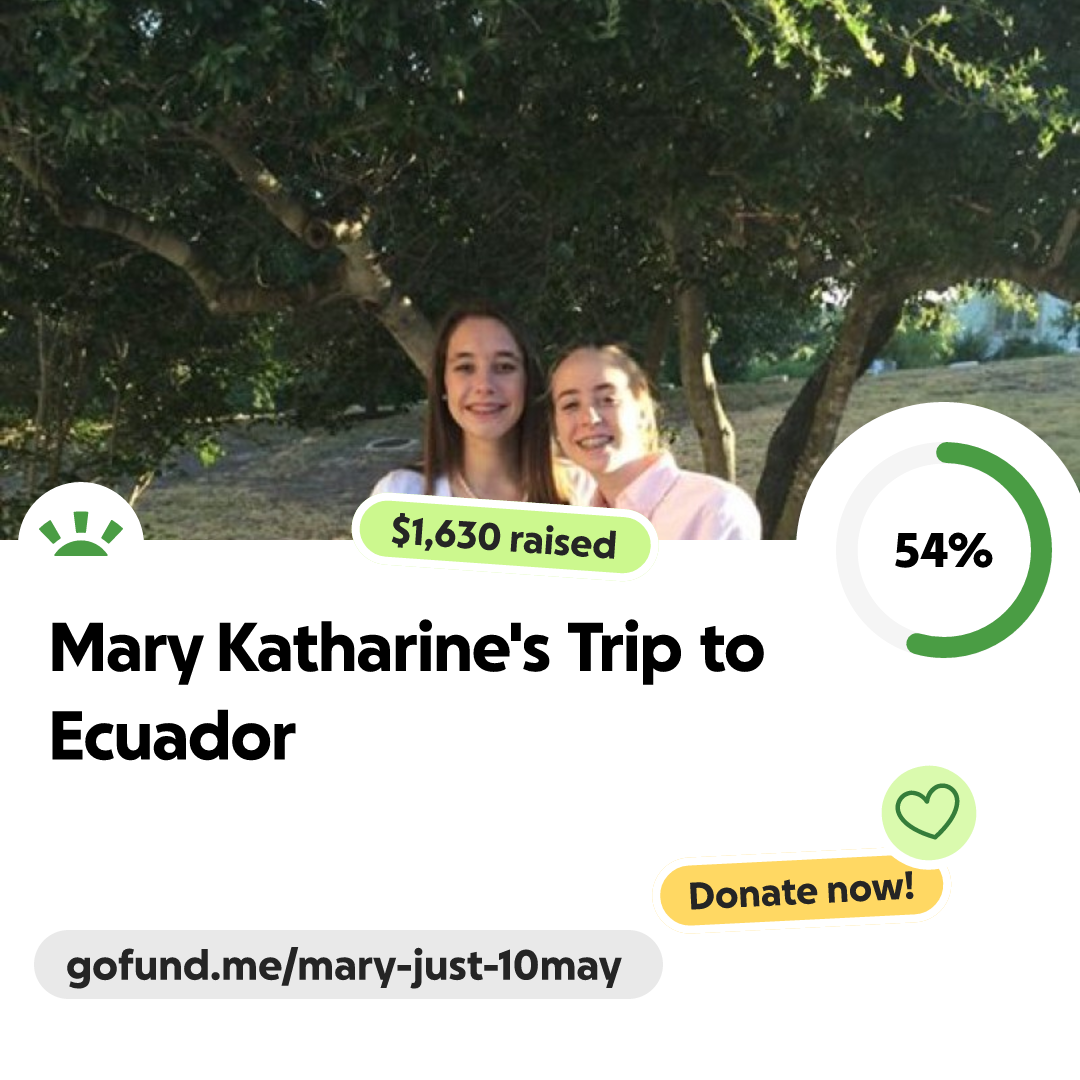The width and height of the screenshot is (1080, 1080).
Task: Click the round drain cover on the grass
Action: (391, 444)
